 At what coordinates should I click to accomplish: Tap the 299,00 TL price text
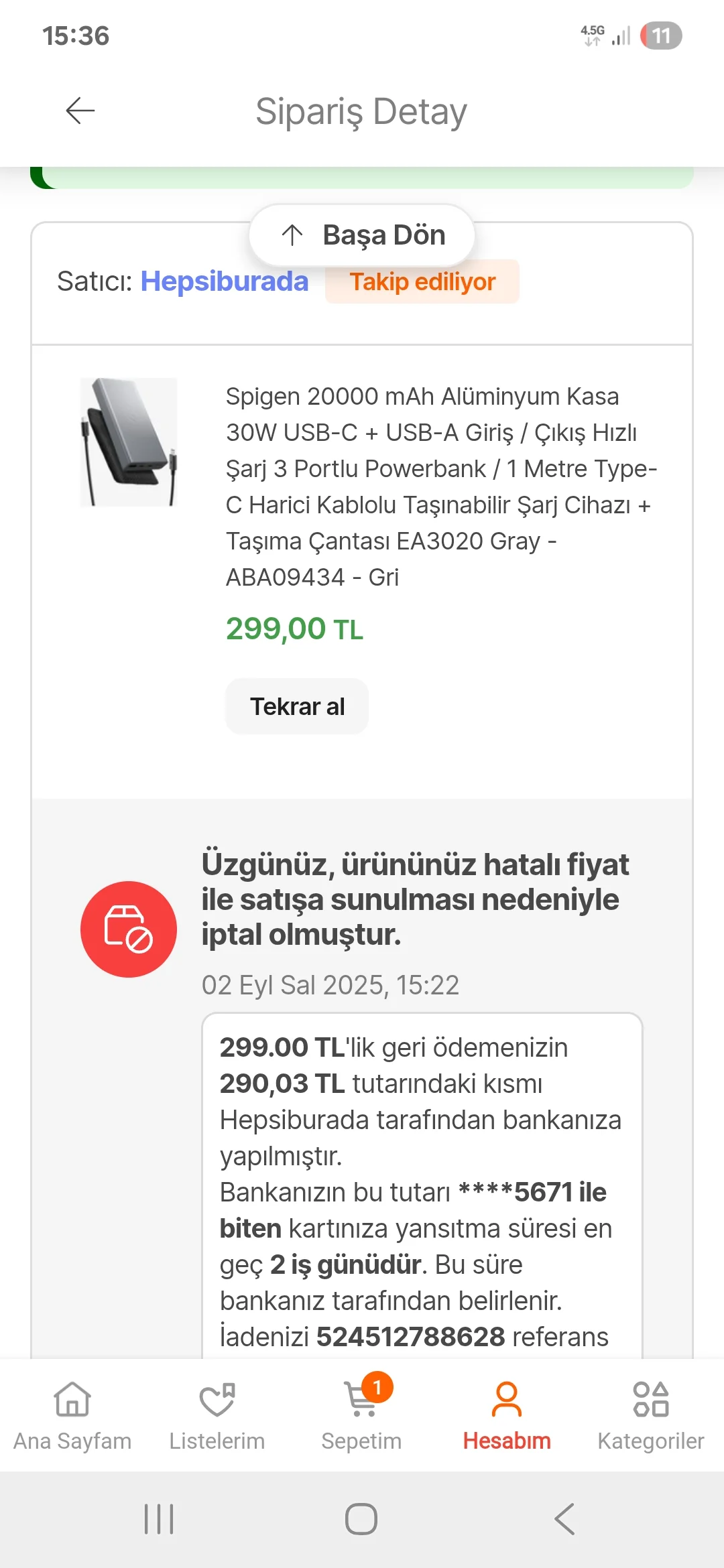point(294,629)
